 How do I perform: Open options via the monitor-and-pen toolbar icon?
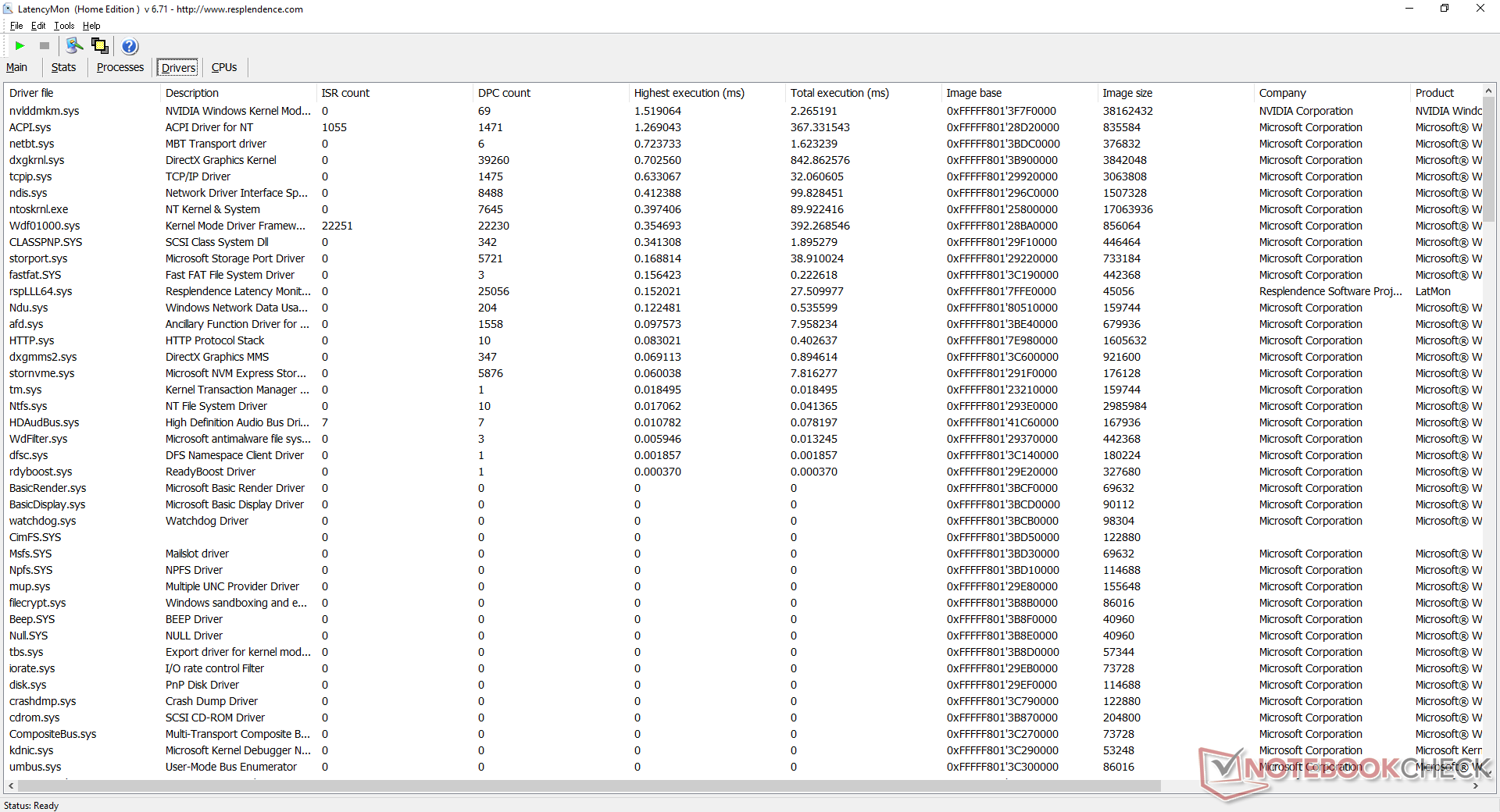point(75,46)
